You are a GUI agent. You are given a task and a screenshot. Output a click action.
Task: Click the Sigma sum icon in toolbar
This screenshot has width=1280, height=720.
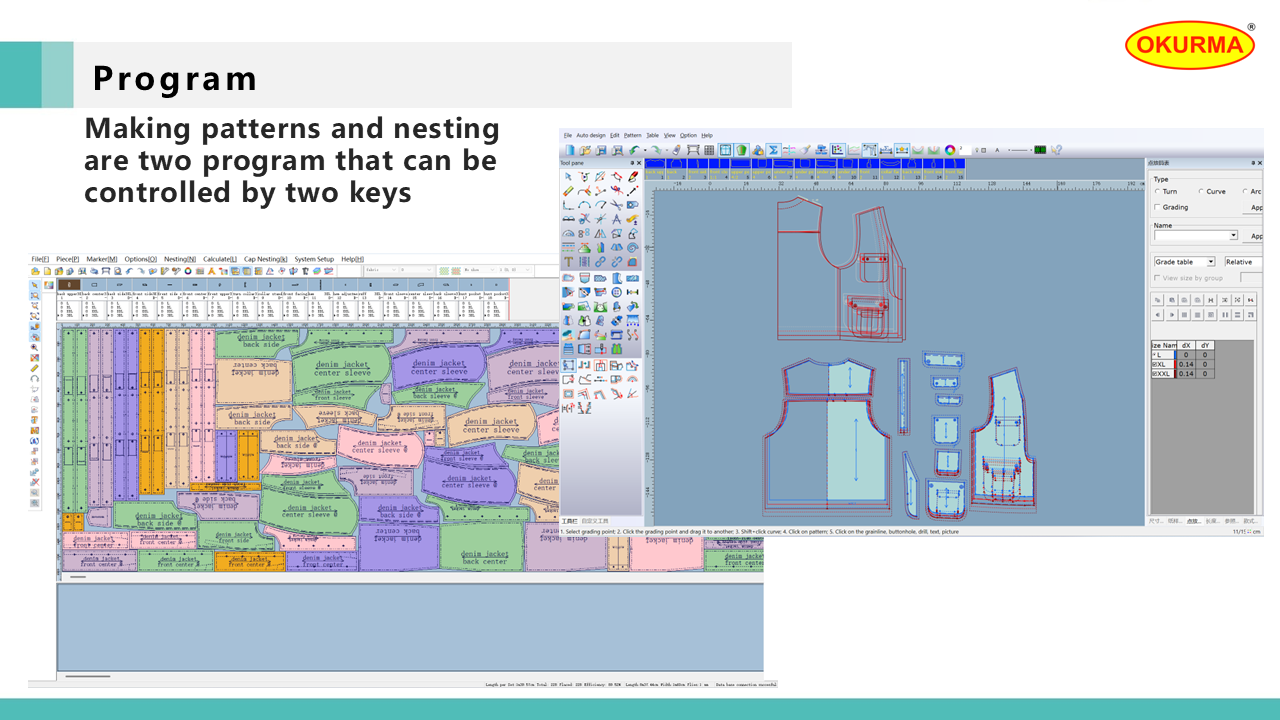coord(773,150)
